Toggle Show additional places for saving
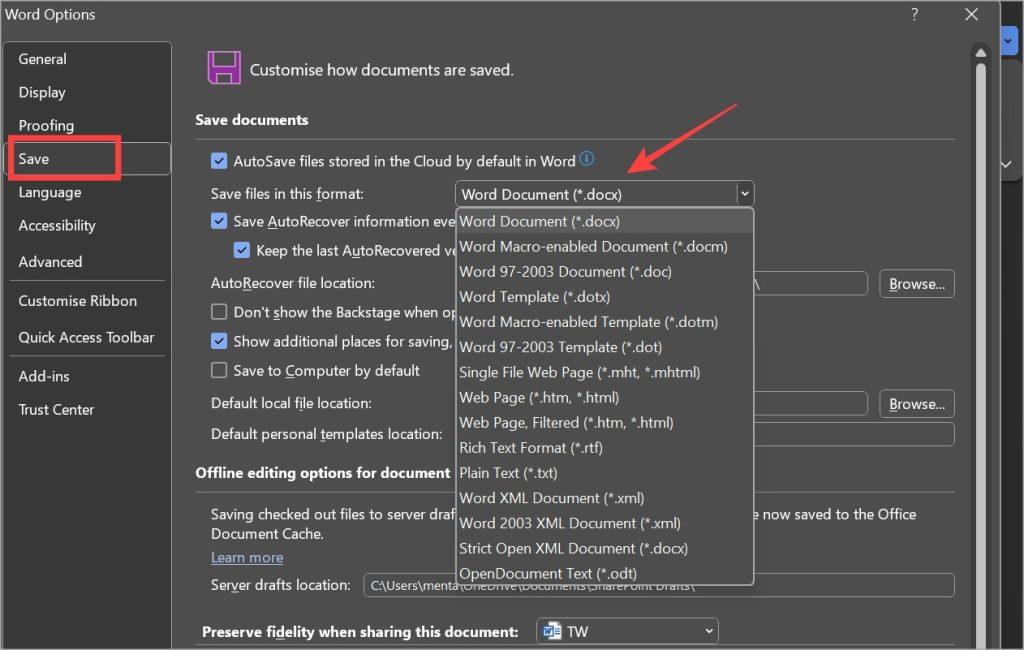Viewport: 1024px width, 650px height. pos(219,341)
